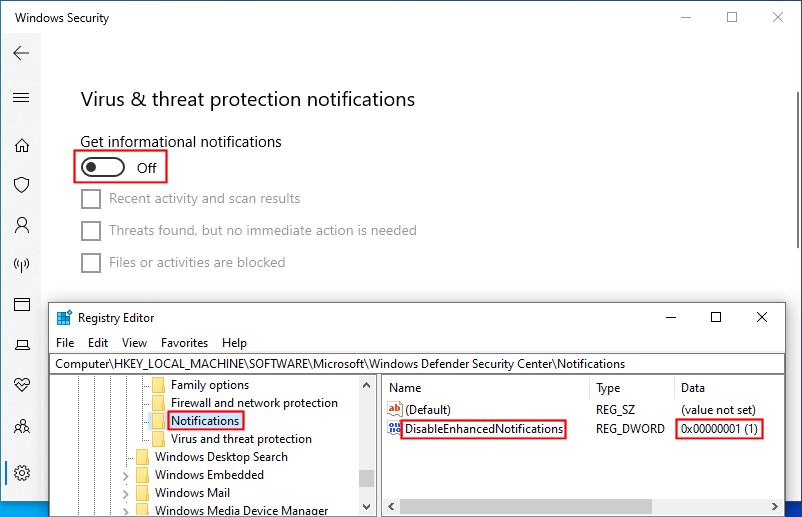Open the Favorites menu in Registry Editor
The height and width of the screenshot is (517, 802).
tap(184, 343)
